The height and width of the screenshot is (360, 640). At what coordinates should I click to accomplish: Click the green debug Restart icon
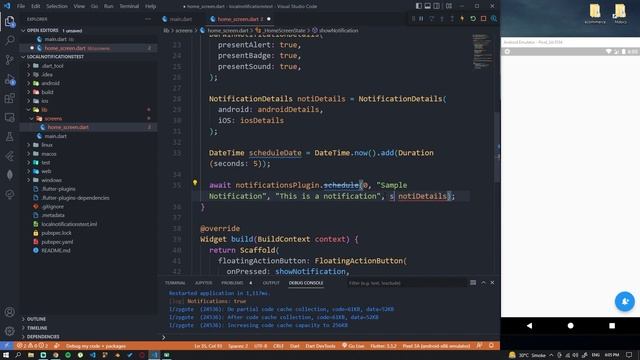click(x=473, y=19)
